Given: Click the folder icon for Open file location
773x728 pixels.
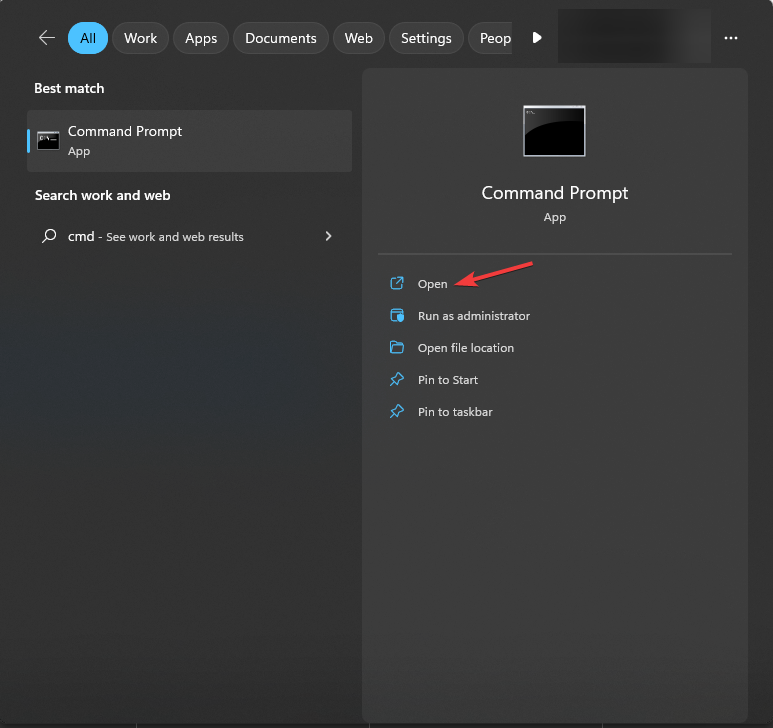Looking at the screenshot, I should pos(397,347).
